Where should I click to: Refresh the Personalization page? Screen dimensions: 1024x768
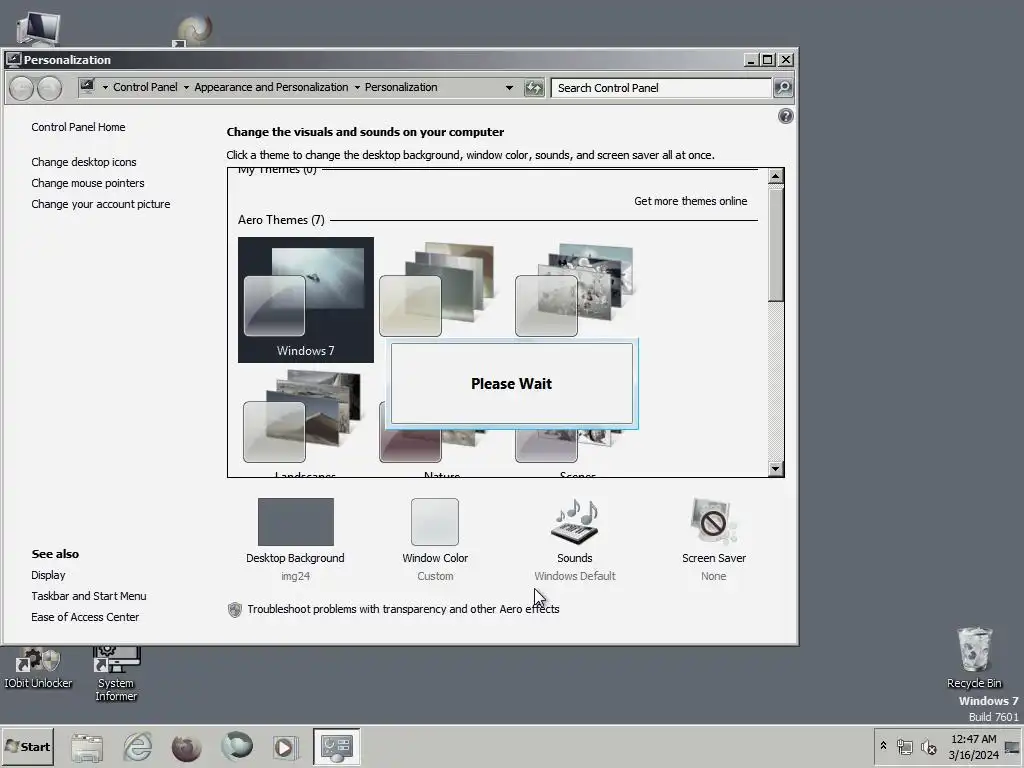534,88
